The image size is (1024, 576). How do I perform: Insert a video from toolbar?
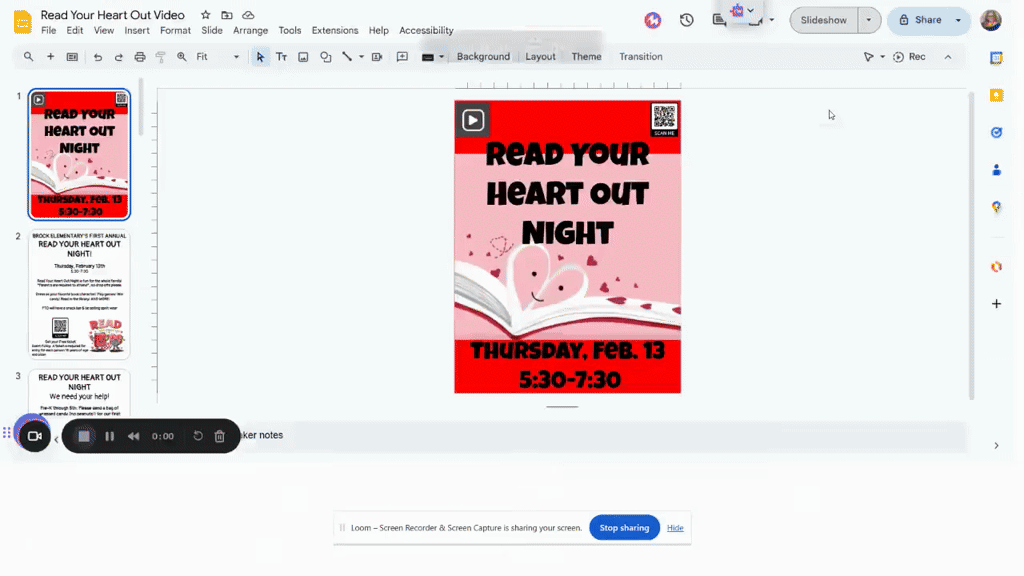coord(377,57)
